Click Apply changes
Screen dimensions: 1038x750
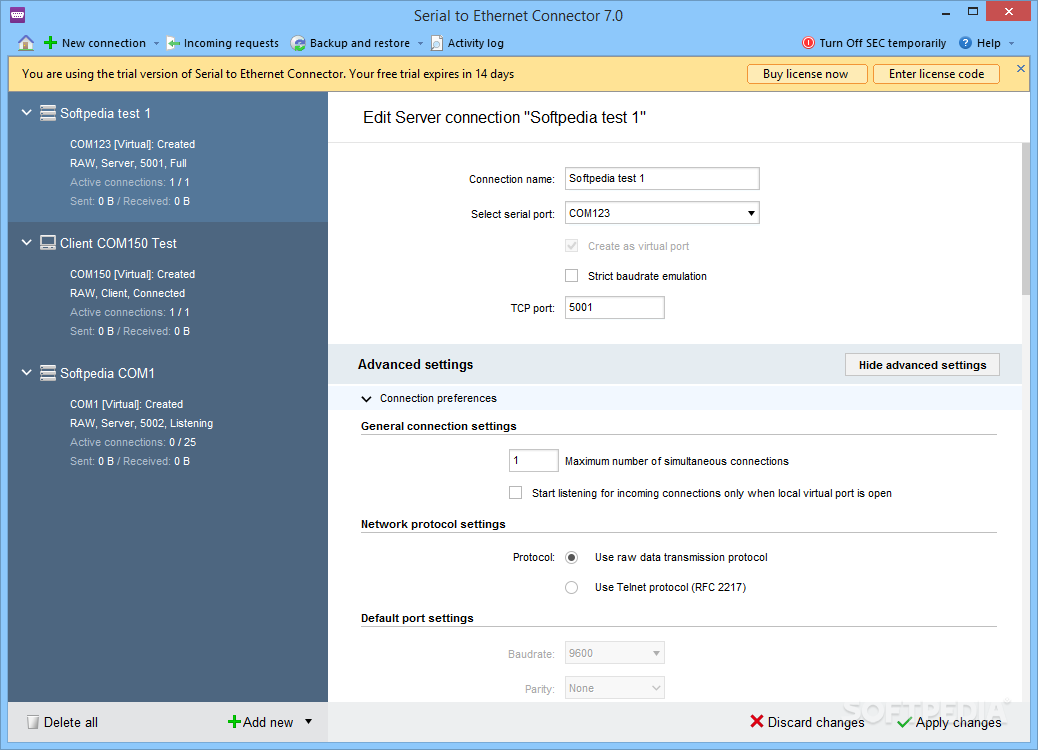tap(949, 722)
